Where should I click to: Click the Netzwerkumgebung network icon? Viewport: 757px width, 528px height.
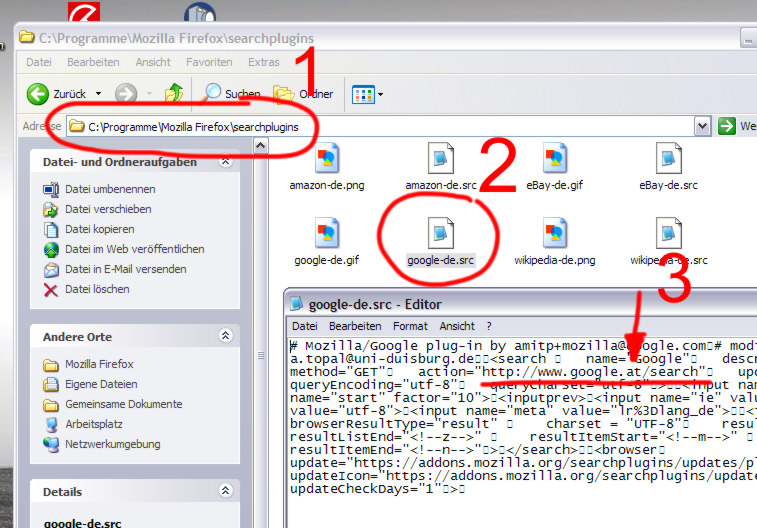51,445
